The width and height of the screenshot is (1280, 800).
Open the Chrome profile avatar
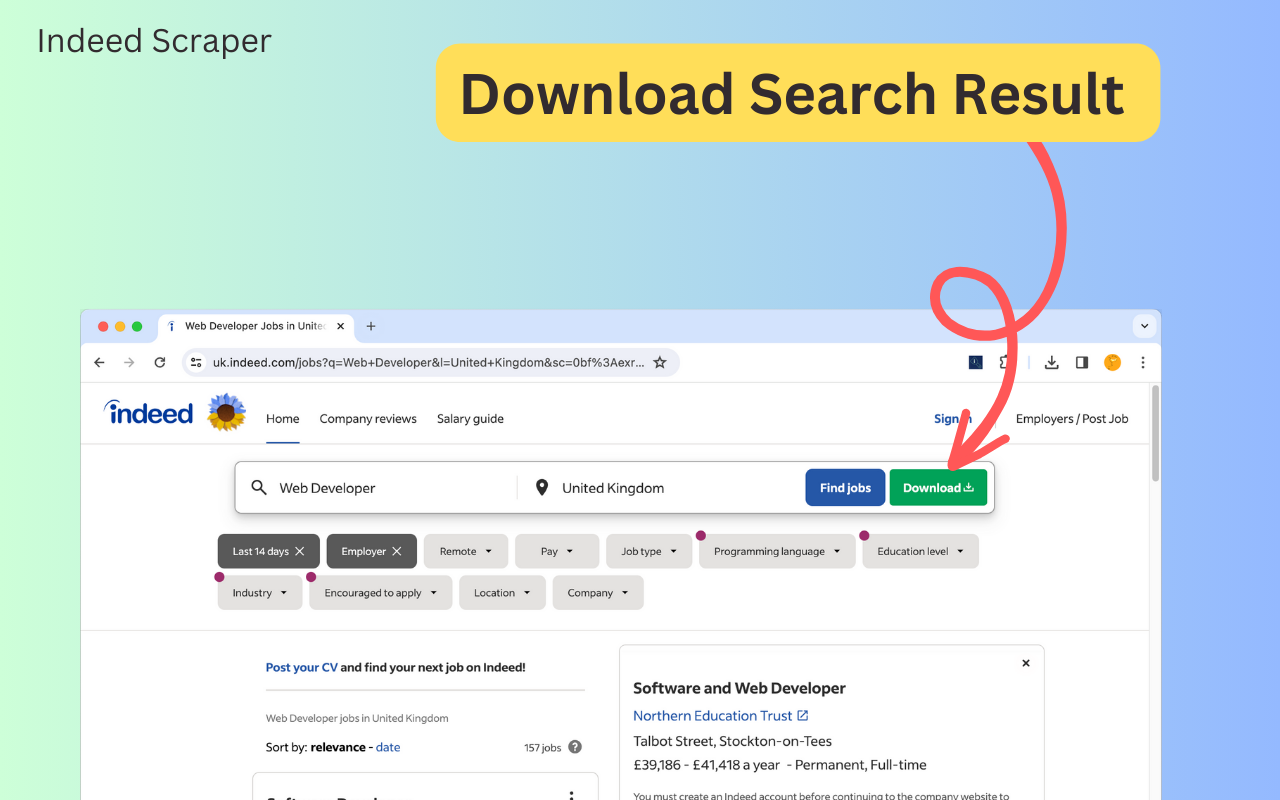coord(1112,363)
